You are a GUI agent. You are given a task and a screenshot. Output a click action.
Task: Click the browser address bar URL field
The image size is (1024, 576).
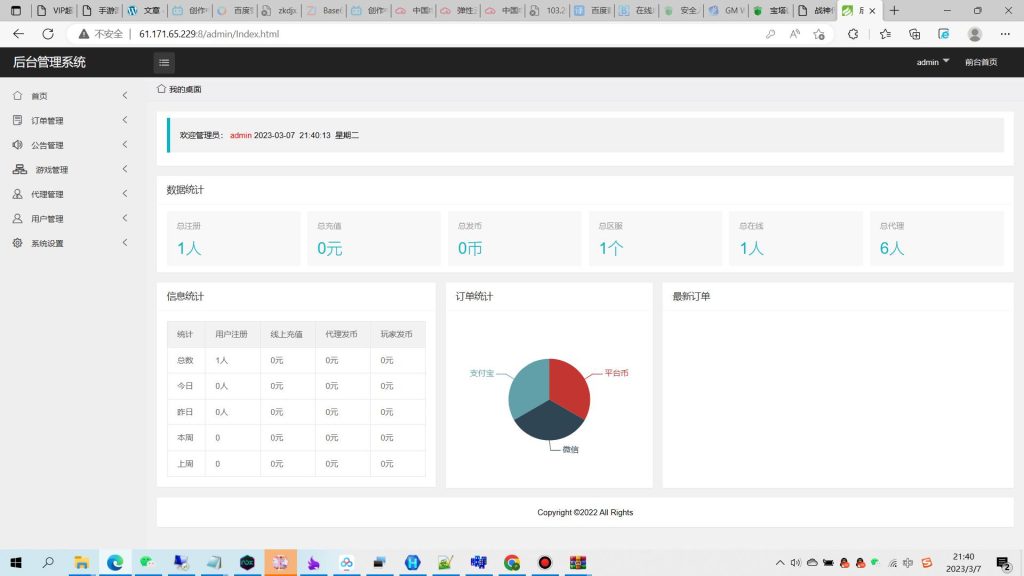[x=400, y=33]
